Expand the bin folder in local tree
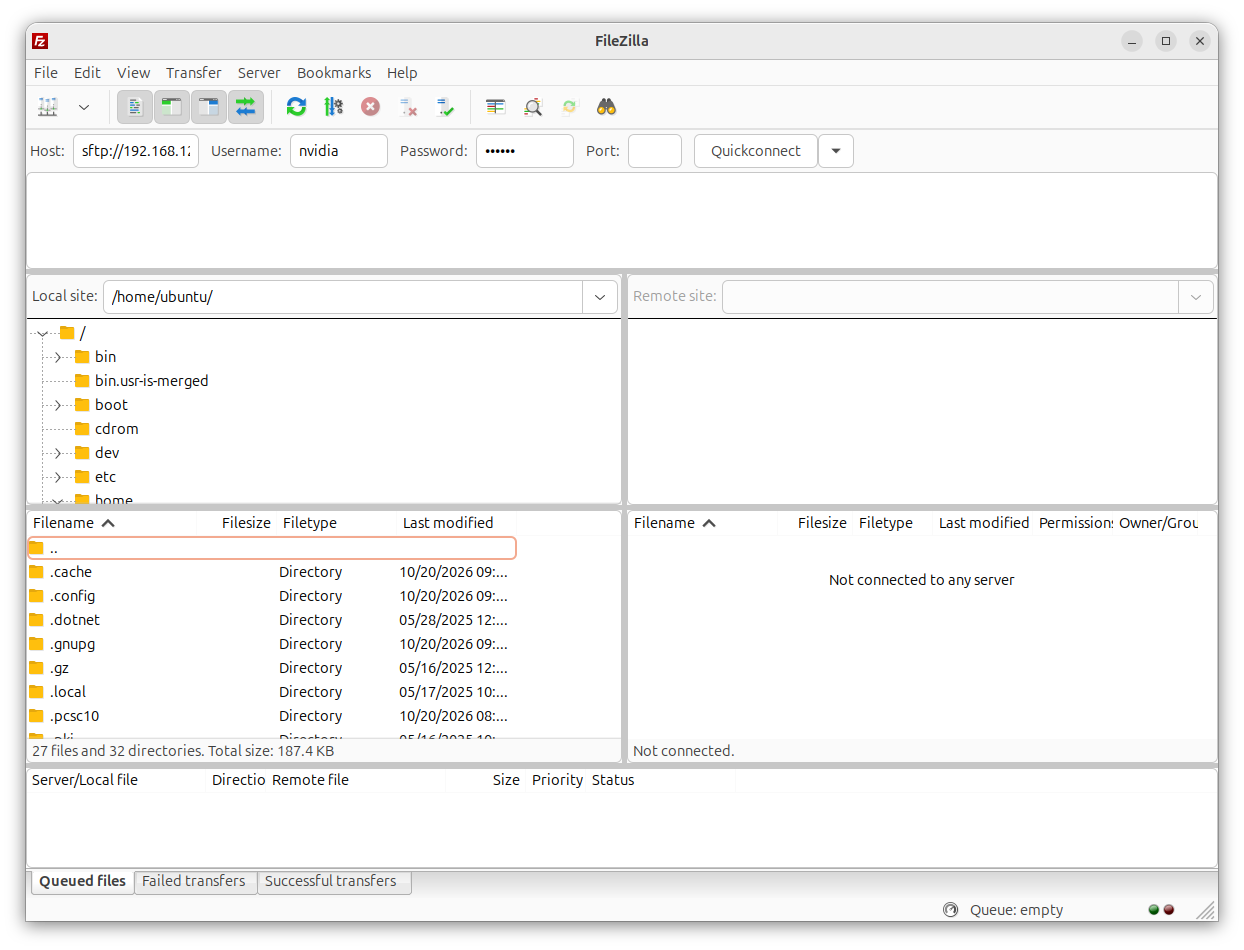Screen dimensions: 1244x950 (58, 357)
